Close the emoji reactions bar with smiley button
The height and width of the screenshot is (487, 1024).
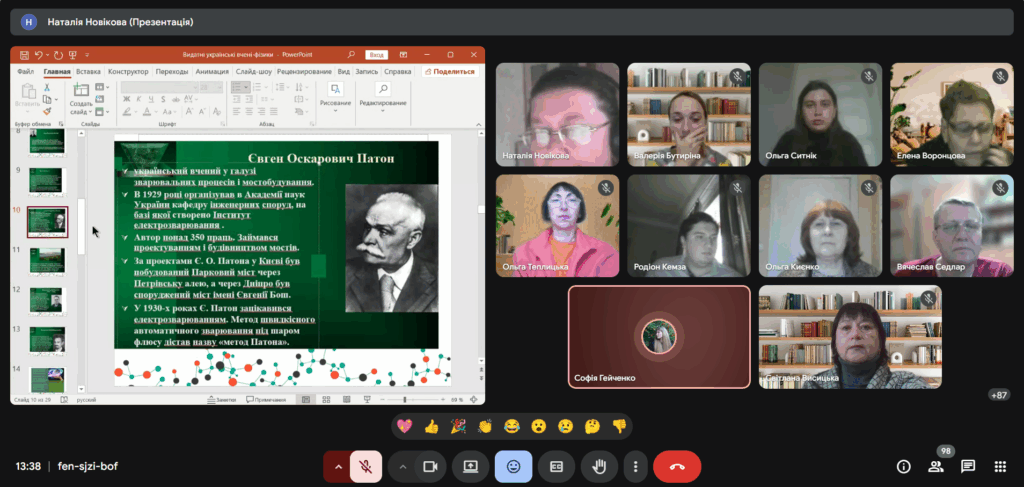[x=513, y=466]
